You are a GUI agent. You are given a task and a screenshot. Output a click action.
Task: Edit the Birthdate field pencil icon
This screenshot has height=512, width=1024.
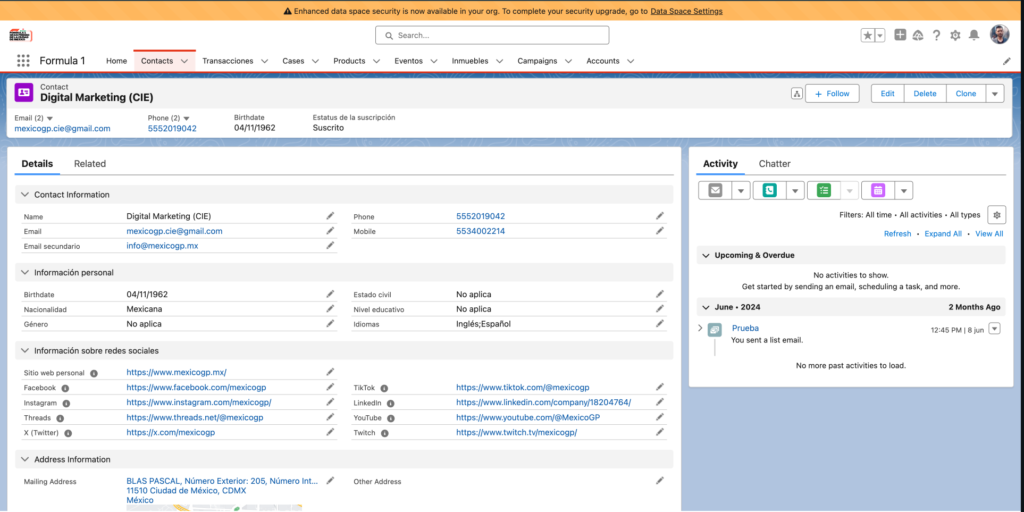(x=330, y=294)
